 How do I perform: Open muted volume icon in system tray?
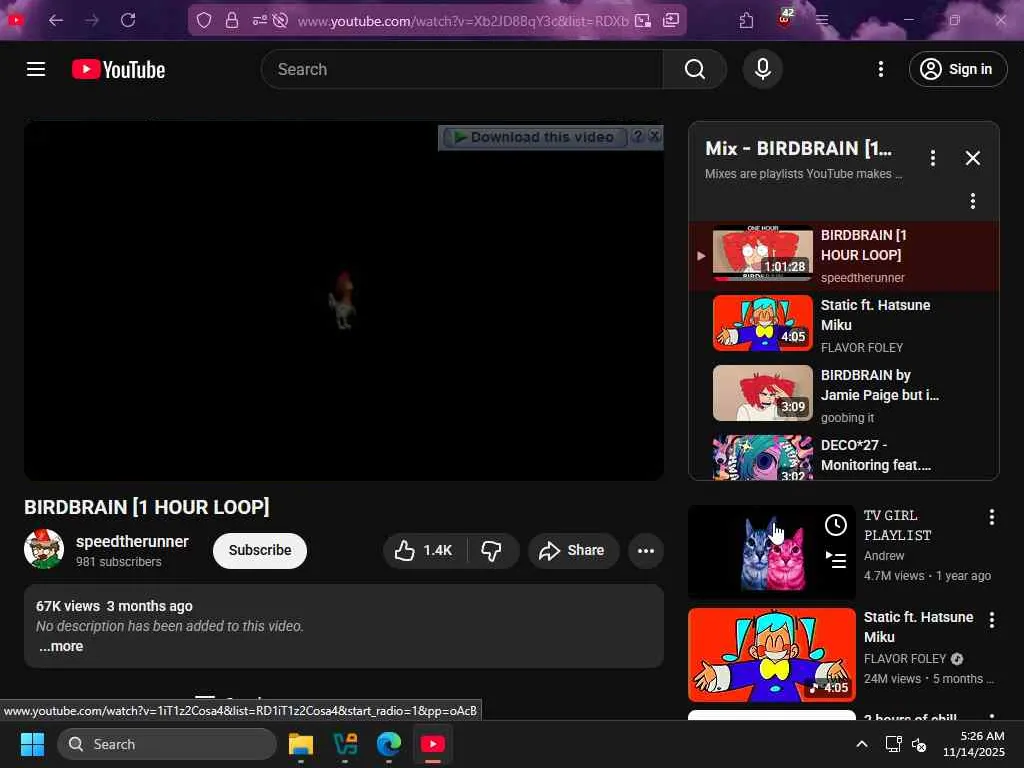pos(918,744)
